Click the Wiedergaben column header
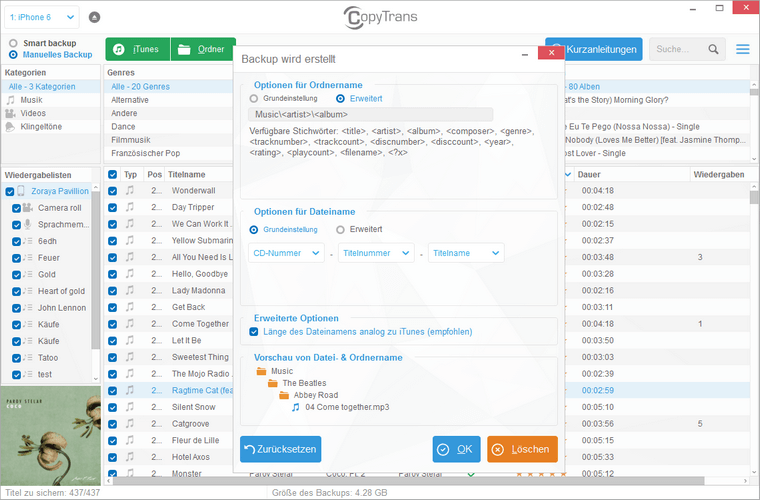 pos(719,174)
